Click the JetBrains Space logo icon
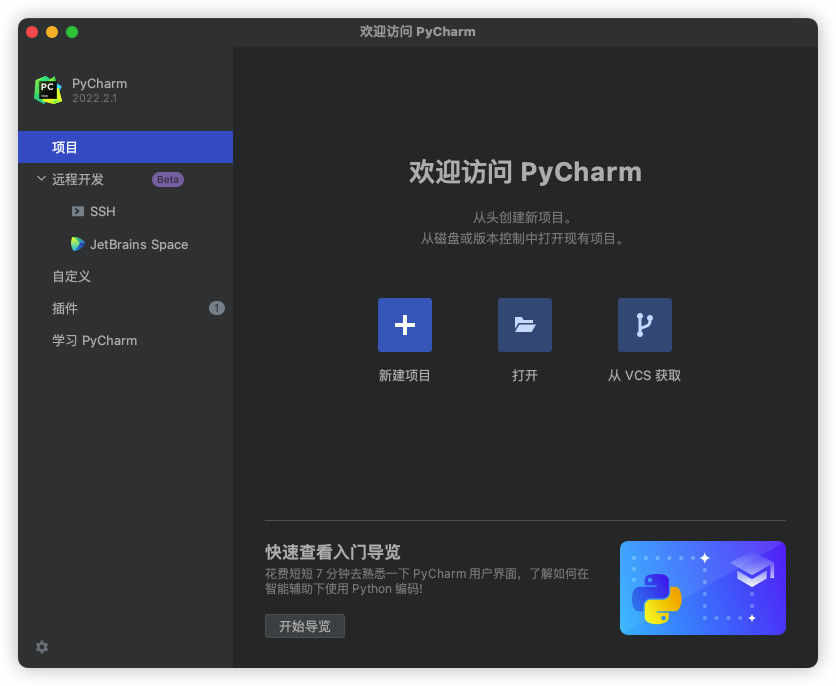The width and height of the screenshot is (836, 686). click(x=78, y=244)
